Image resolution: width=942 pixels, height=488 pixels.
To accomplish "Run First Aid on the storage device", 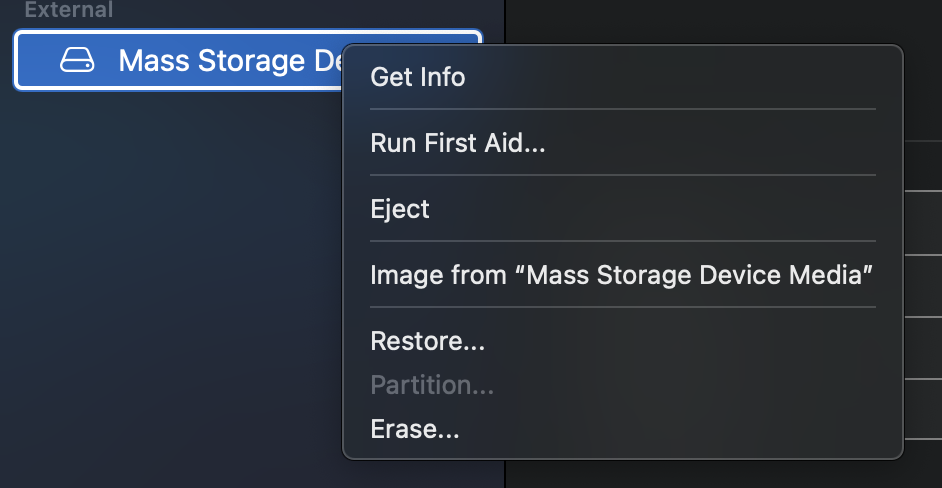I will [x=458, y=143].
